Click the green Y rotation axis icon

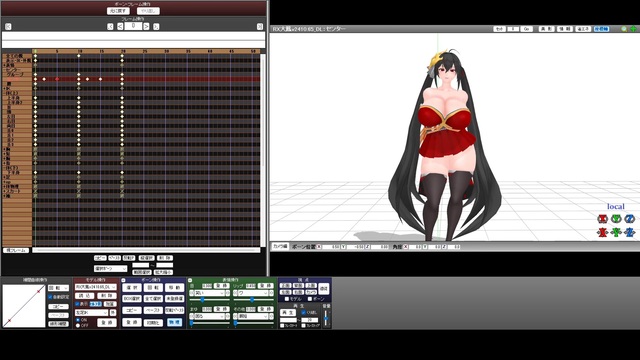(x=616, y=219)
